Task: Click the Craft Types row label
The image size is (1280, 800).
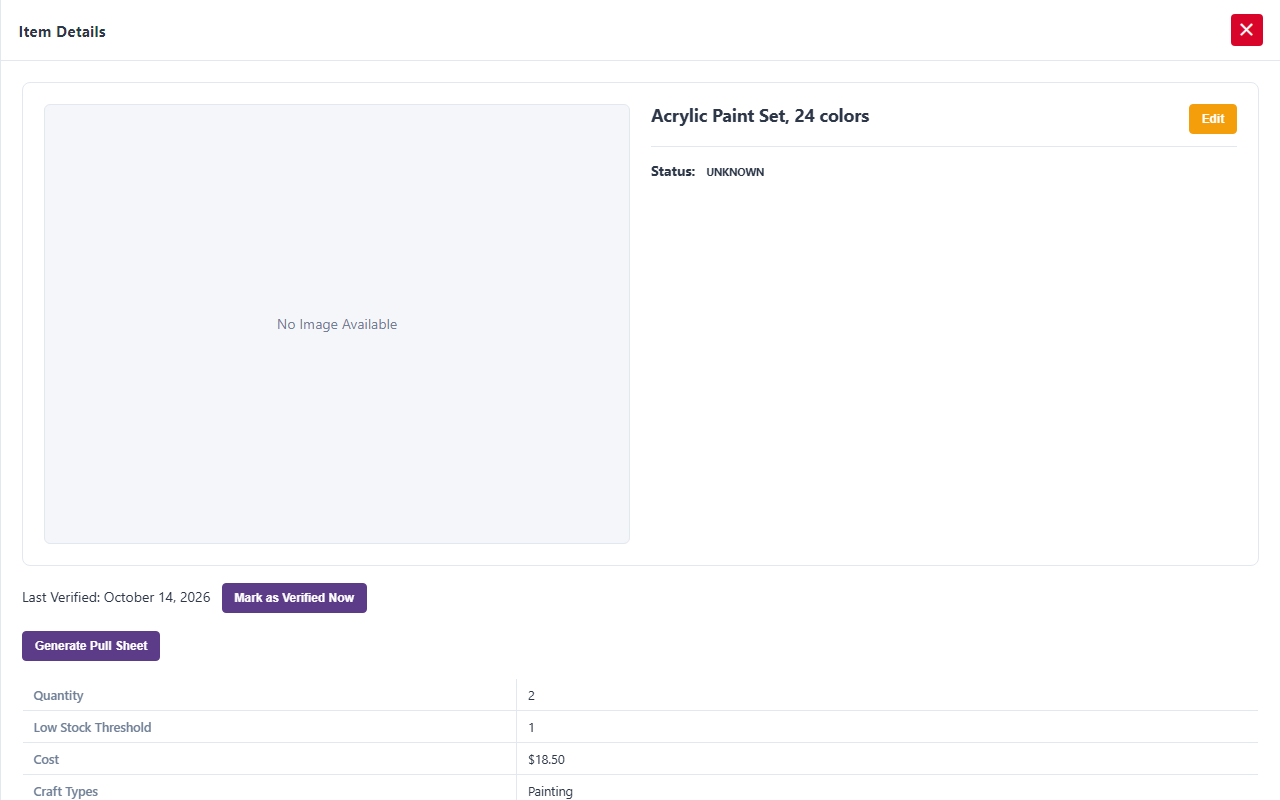Action: coord(66,791)
